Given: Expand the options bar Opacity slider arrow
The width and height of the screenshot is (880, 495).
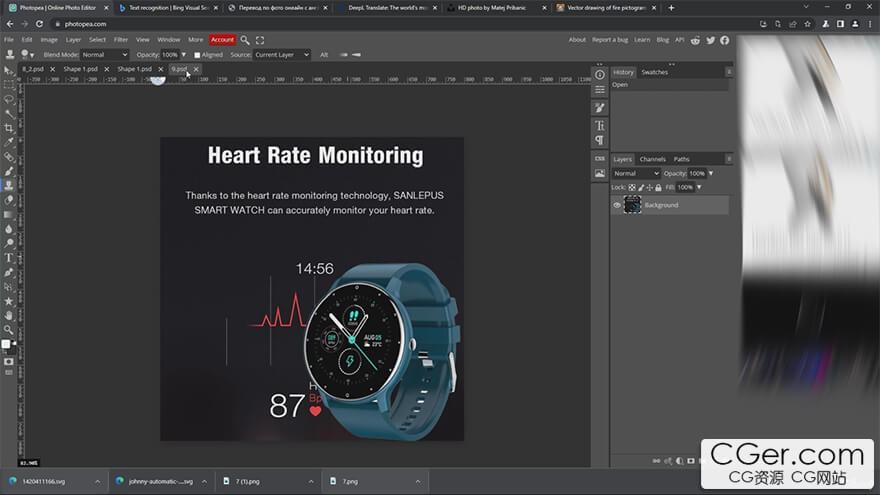Looking at the screenshot, I should click(184, 54).
